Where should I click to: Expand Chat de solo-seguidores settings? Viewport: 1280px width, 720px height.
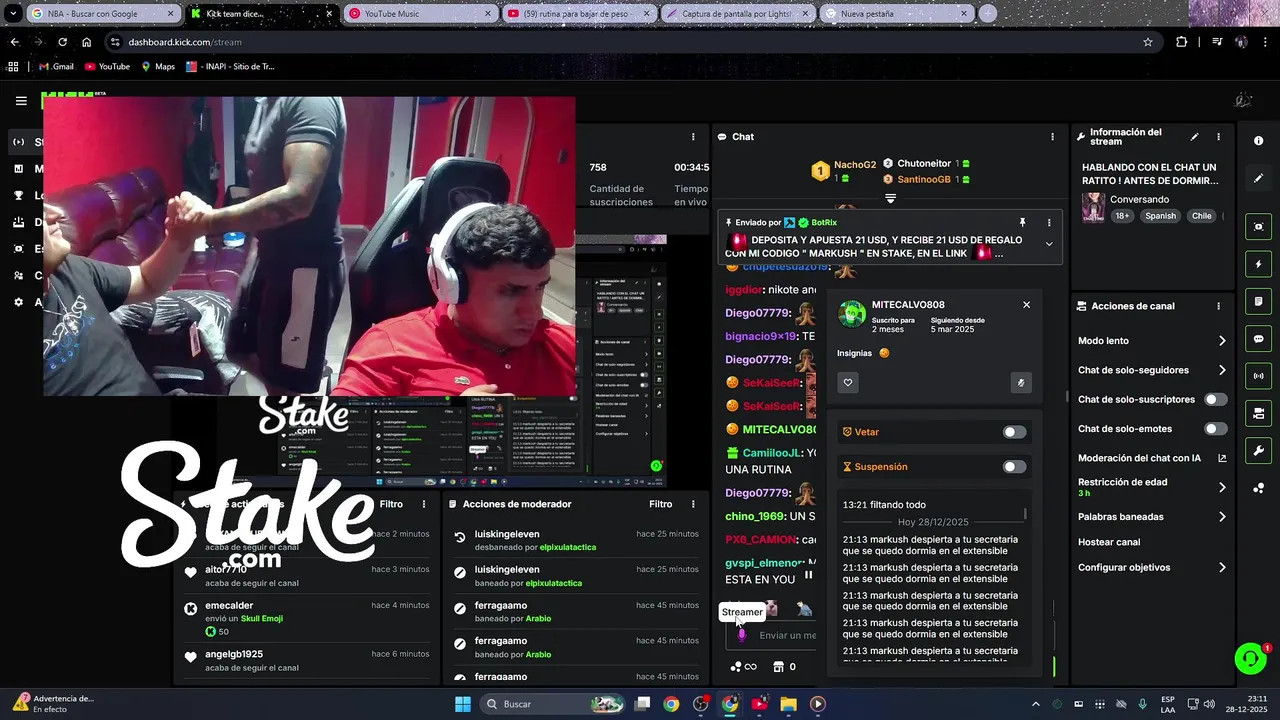point(1222,370)
